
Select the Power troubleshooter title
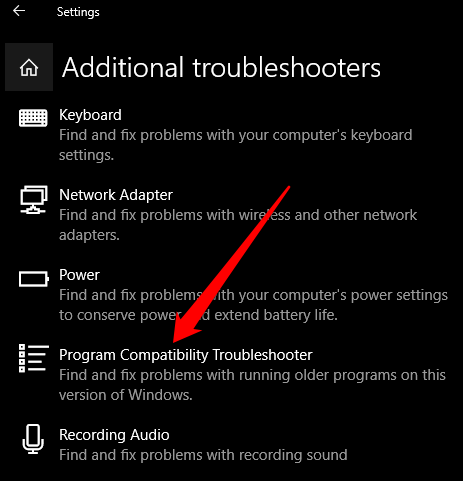(79, 275)
